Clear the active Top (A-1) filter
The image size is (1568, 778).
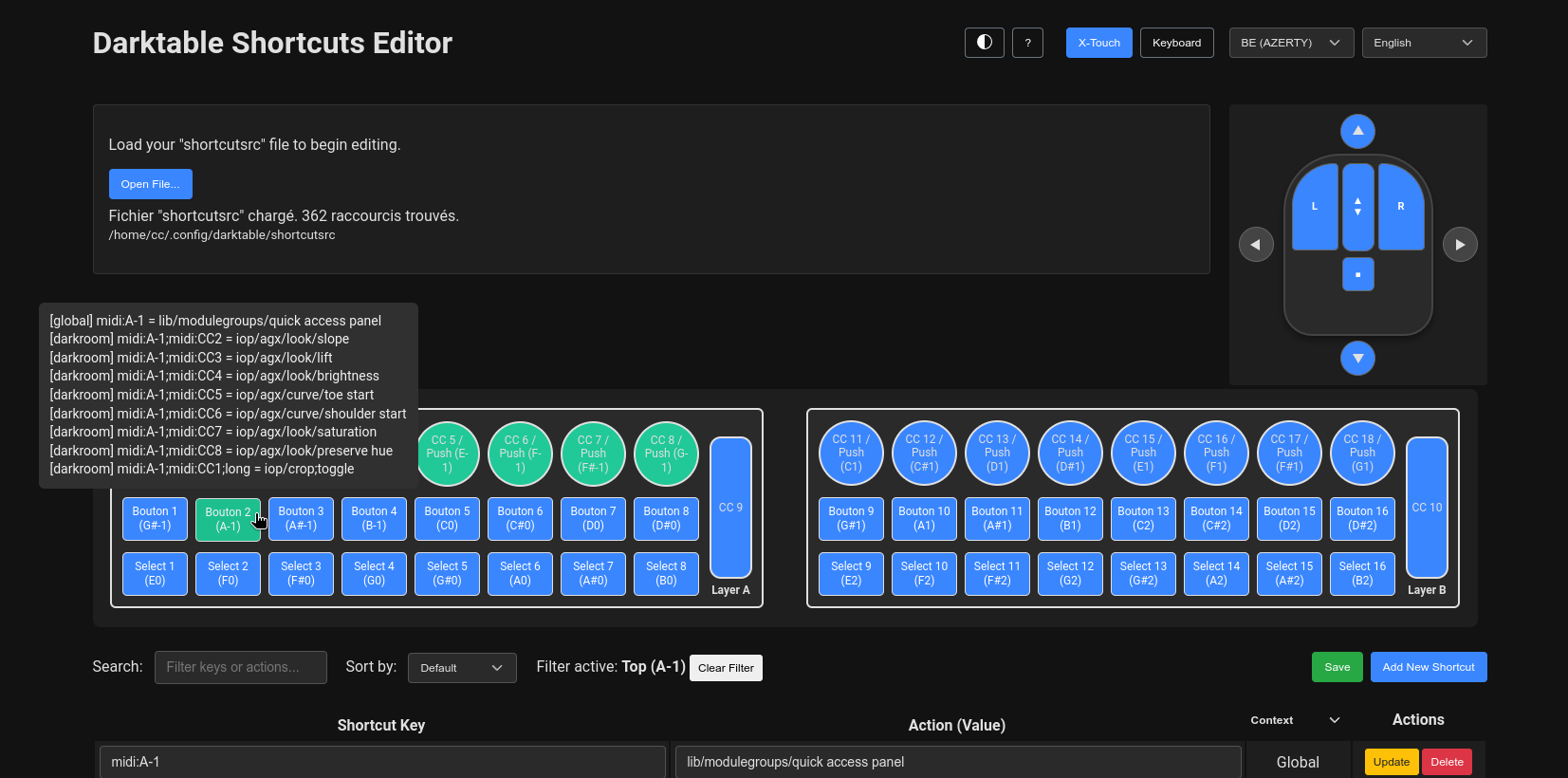tap(726, 668)
